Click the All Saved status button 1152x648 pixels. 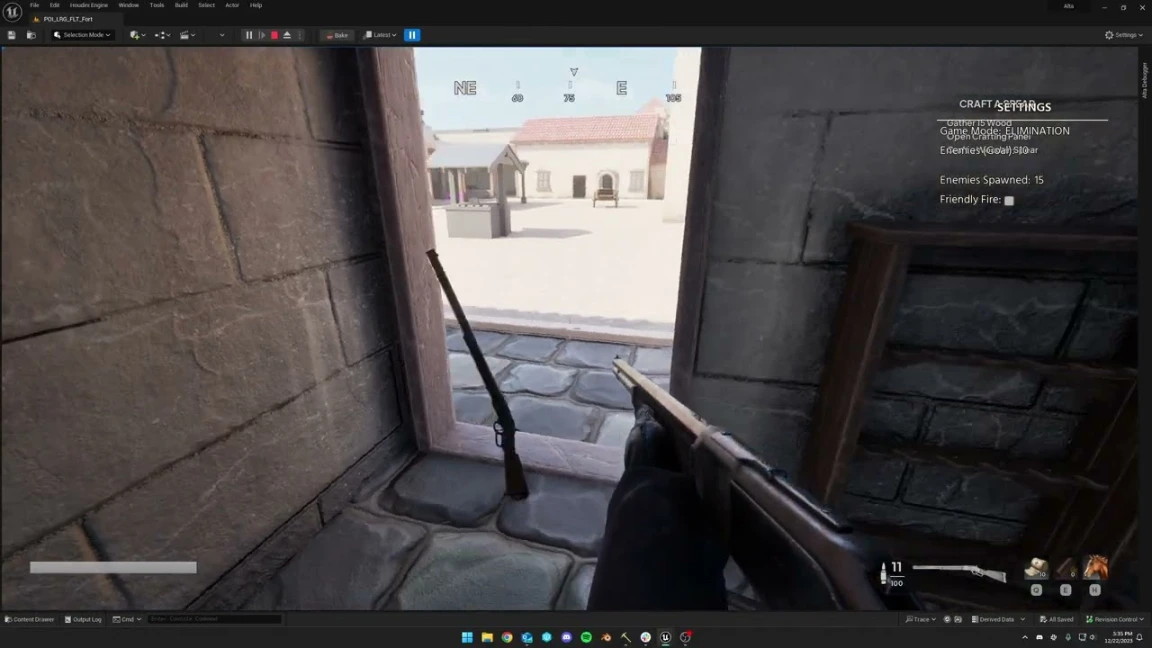(1057, 619)
